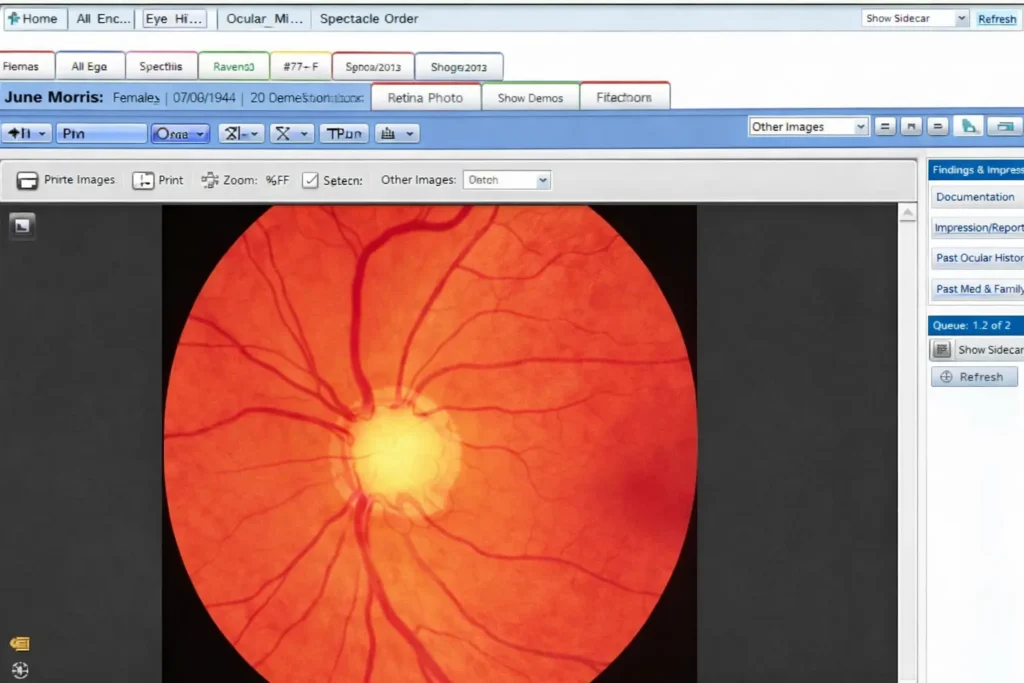1024x683 pixels.
Task: Click the Refresh link in the top-right corner
Action: 996,18
